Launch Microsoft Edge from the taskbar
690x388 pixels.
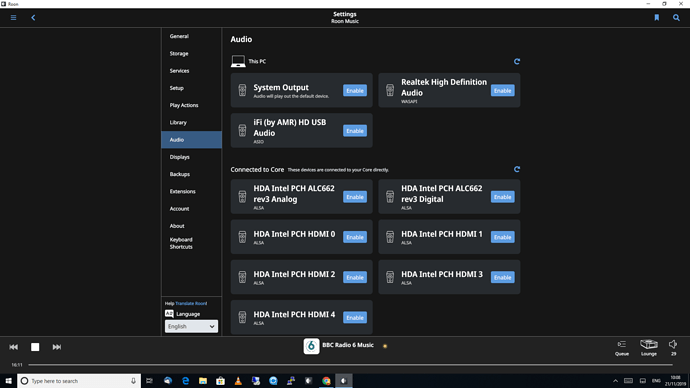pos(185,381)
